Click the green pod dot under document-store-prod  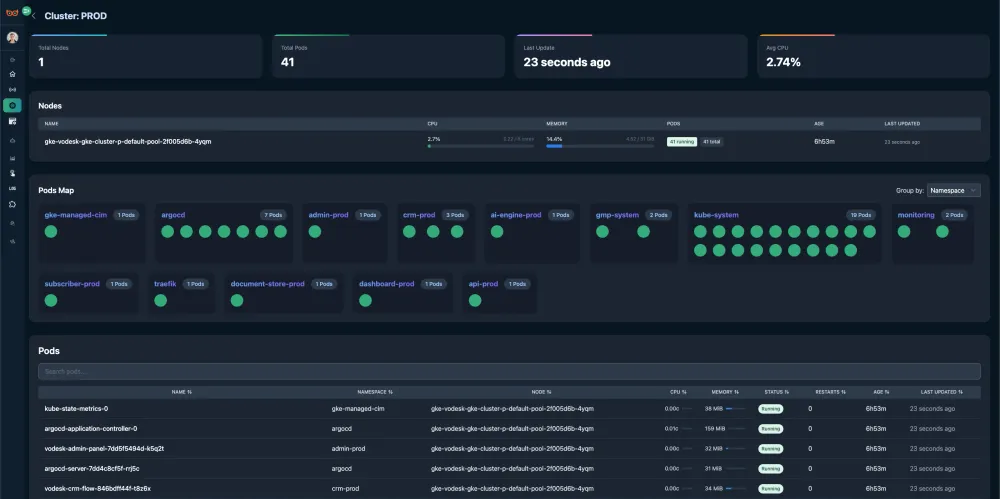(237, 301)
